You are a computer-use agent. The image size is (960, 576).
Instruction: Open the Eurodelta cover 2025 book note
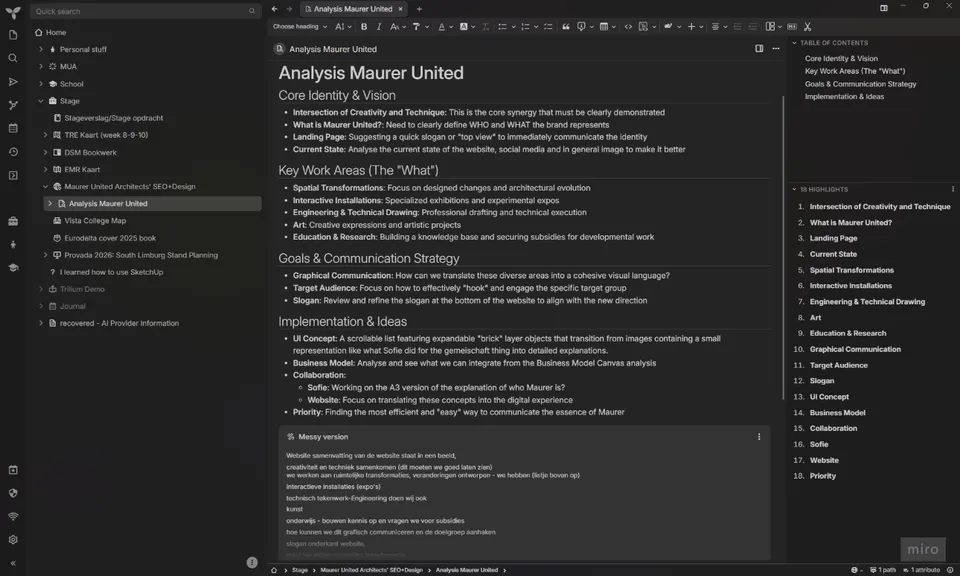110,238
